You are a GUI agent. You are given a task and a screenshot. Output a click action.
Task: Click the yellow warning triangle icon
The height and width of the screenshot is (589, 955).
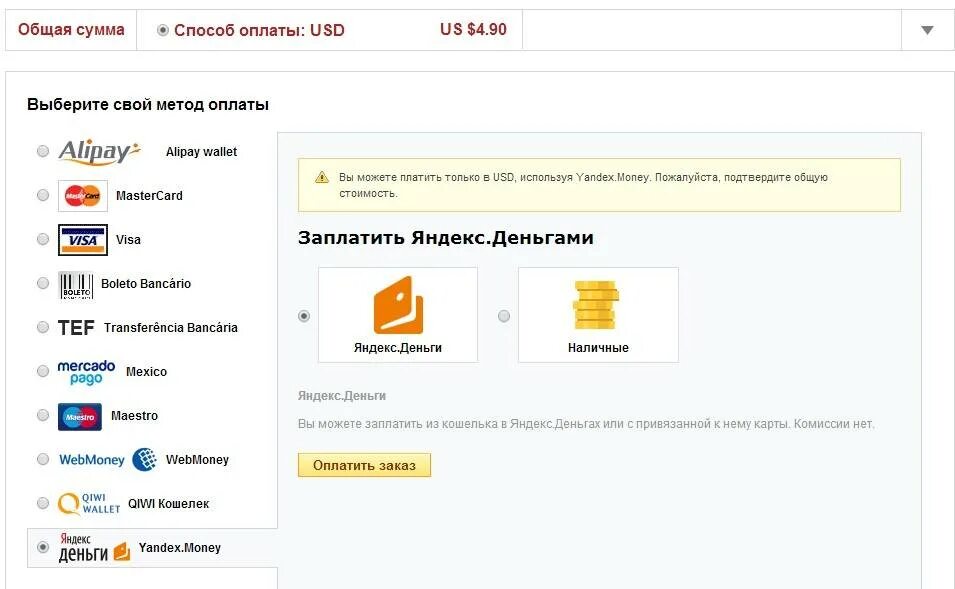(322, 178)
